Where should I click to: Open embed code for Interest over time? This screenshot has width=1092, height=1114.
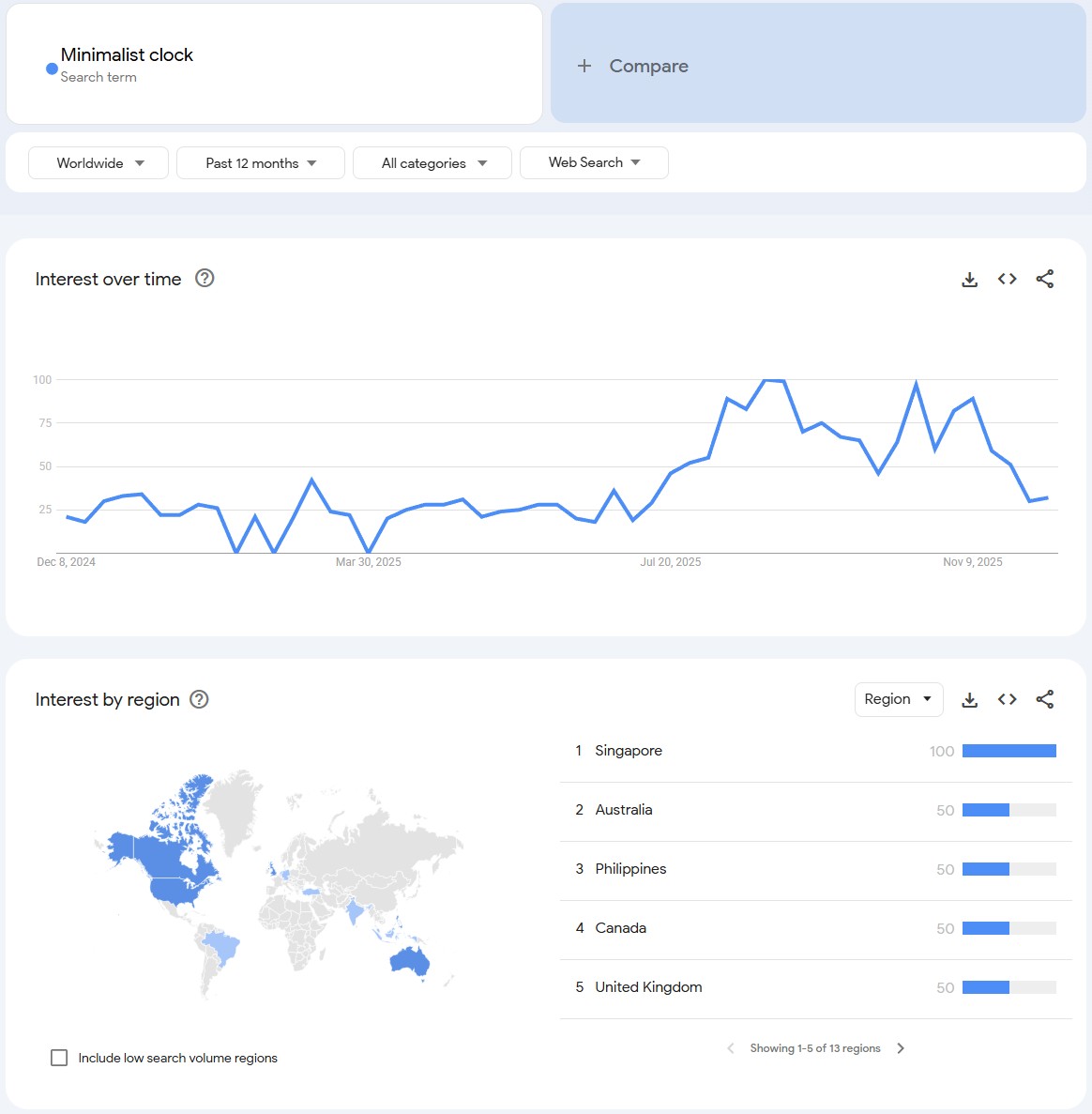(x=1008, y=279)
